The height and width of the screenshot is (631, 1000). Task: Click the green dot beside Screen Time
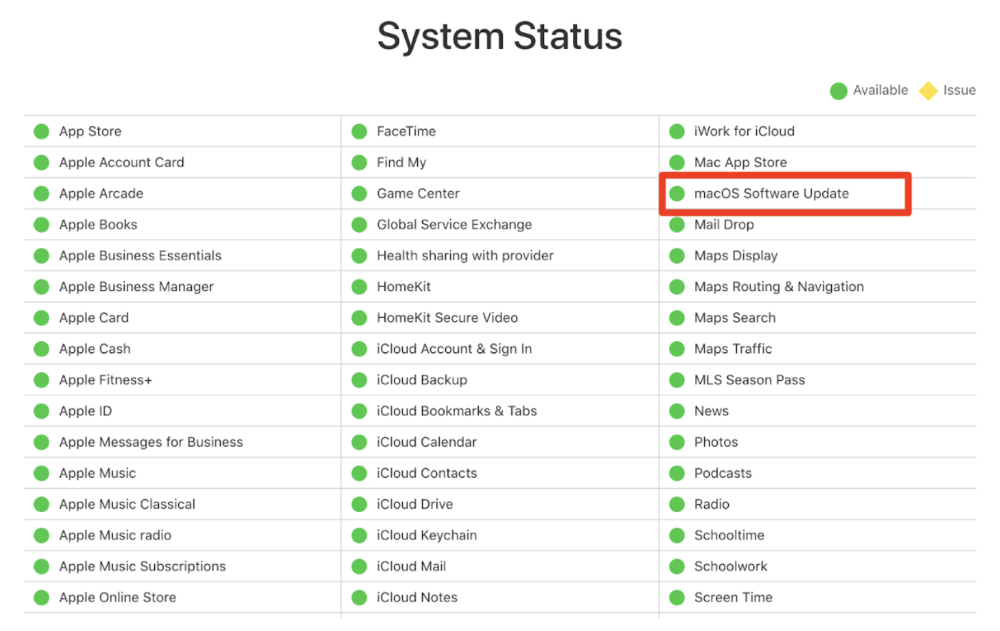[677, 597]
